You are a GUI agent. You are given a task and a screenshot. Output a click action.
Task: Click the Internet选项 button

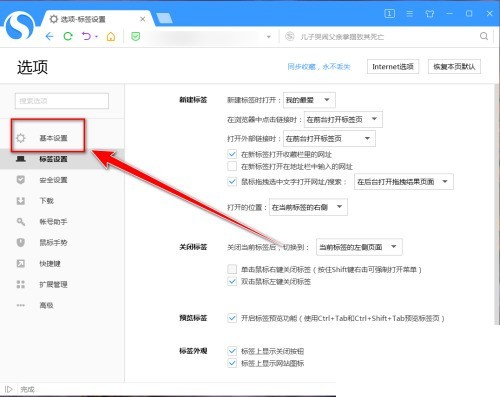(x=393, y=67)
